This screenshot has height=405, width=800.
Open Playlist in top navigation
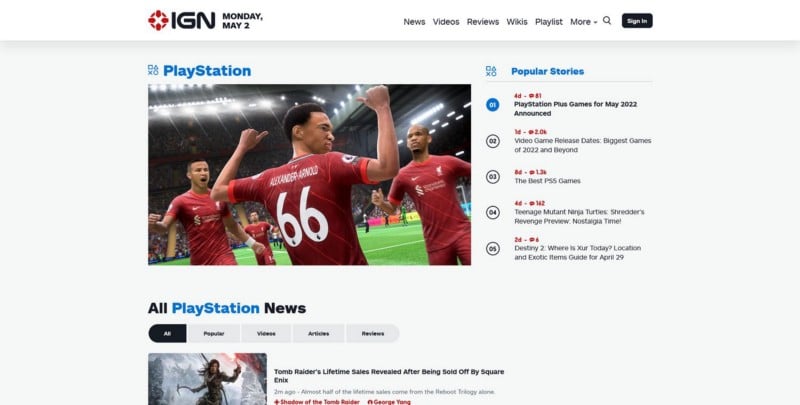(548, 22)
